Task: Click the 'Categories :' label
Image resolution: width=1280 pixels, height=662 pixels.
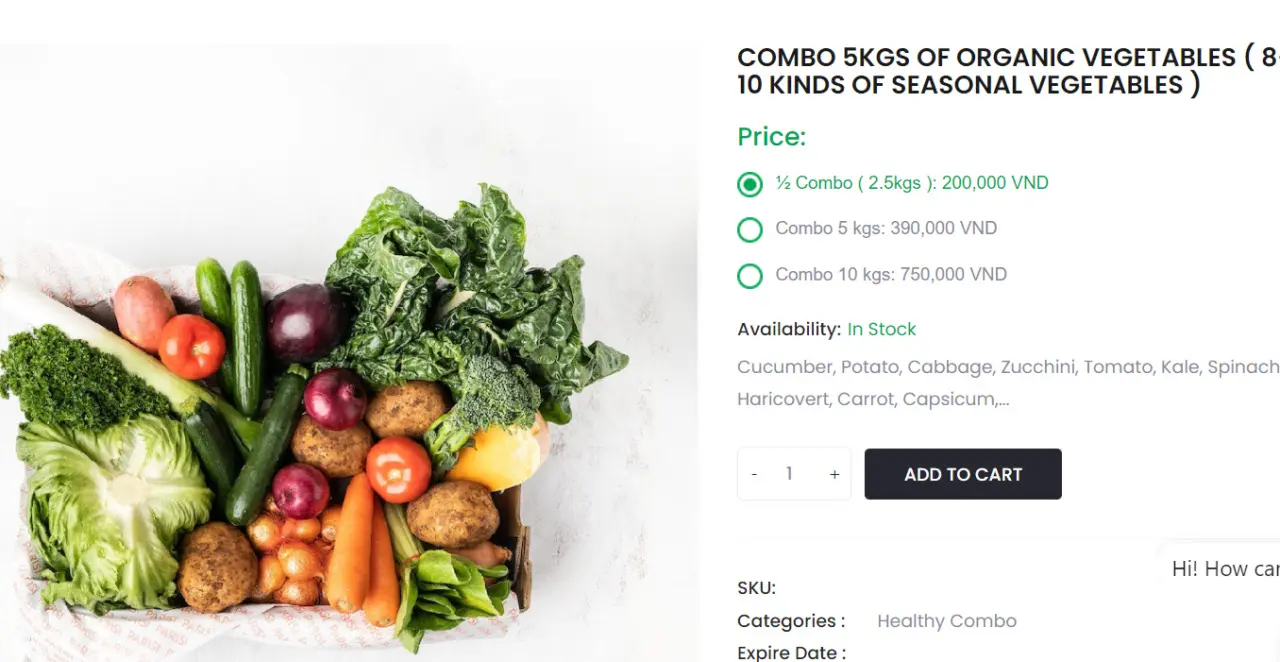Action: click(791, 621)
